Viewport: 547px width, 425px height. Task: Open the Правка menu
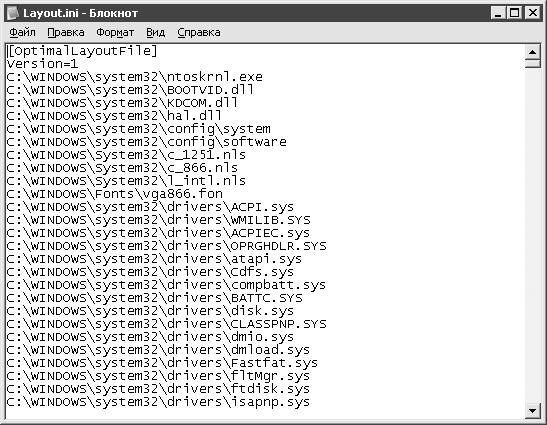pyautogui.click(x=66, y=32)
